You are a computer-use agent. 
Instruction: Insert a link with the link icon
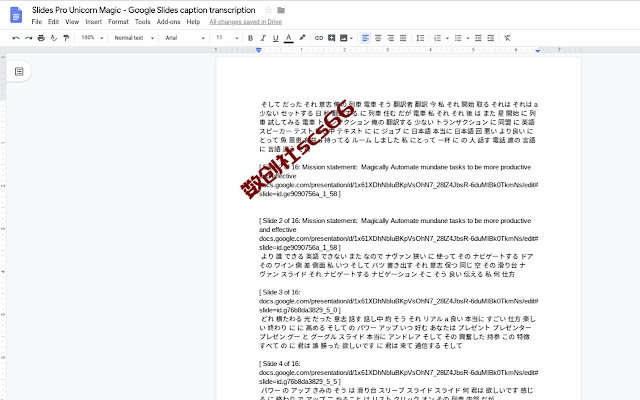tap(319, 38)
